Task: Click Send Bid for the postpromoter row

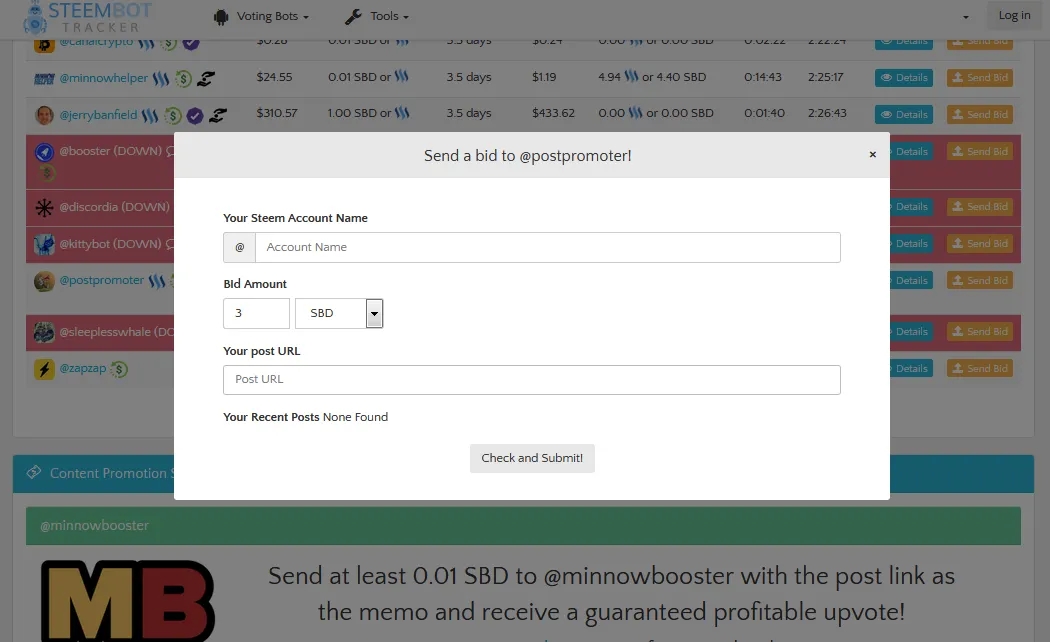Action: pyautogui.click(x=980, y=280)
